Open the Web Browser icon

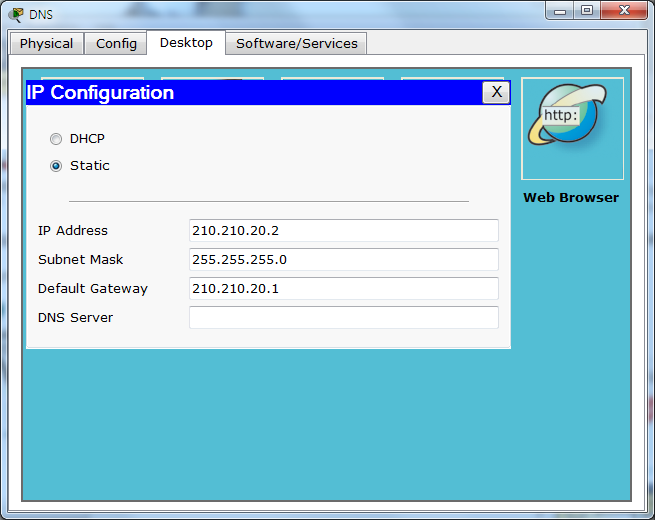572,129
